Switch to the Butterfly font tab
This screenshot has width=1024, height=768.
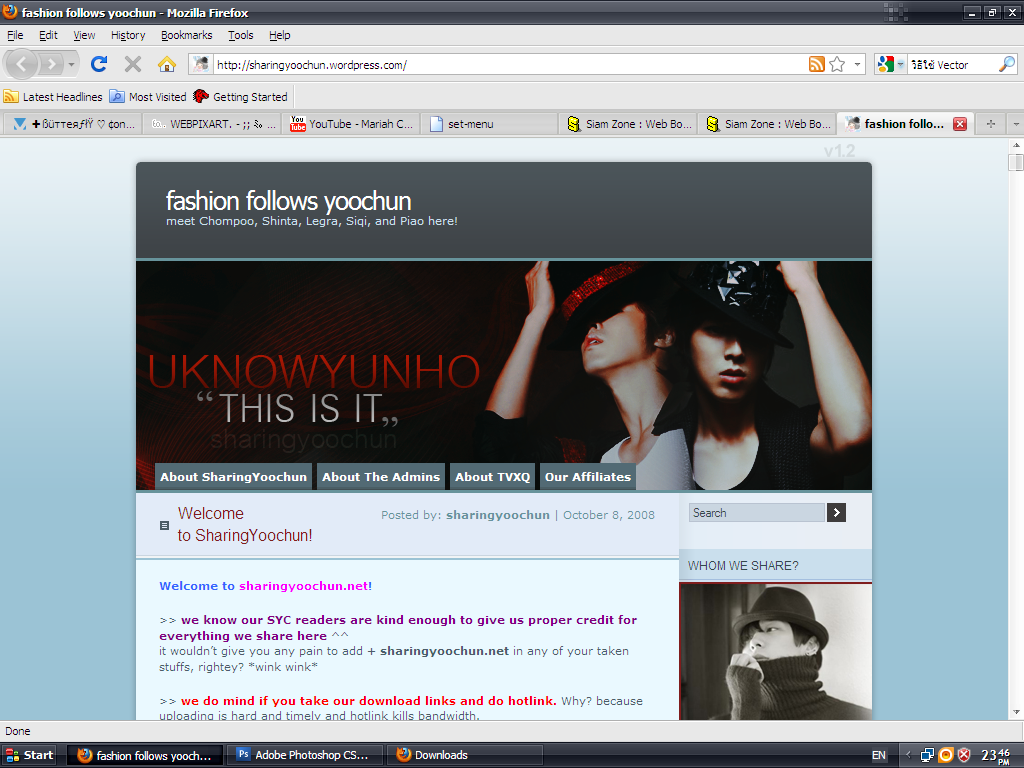(x=73, y=124)
